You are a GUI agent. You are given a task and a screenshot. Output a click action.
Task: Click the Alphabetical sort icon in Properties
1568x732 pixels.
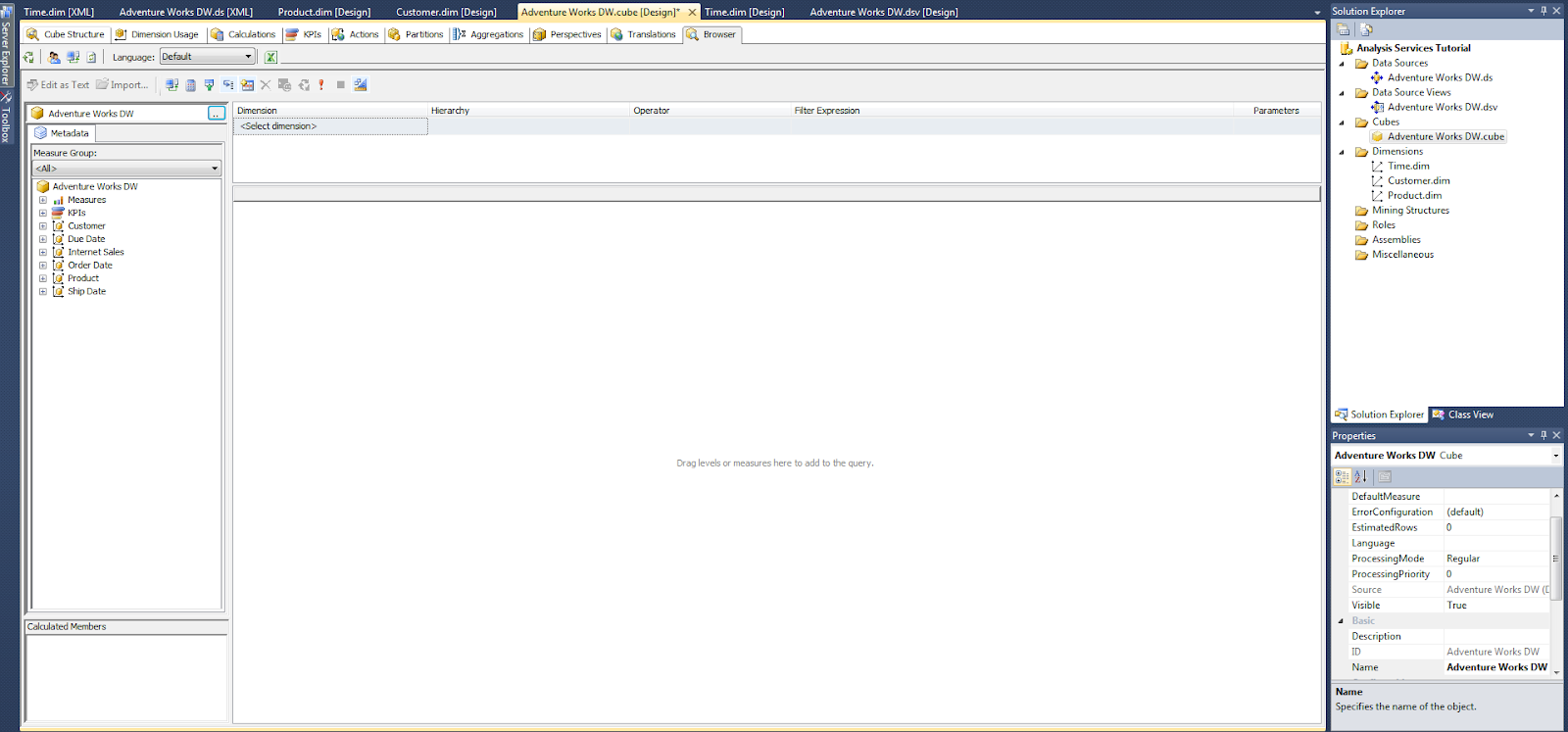pos(1360,477)
